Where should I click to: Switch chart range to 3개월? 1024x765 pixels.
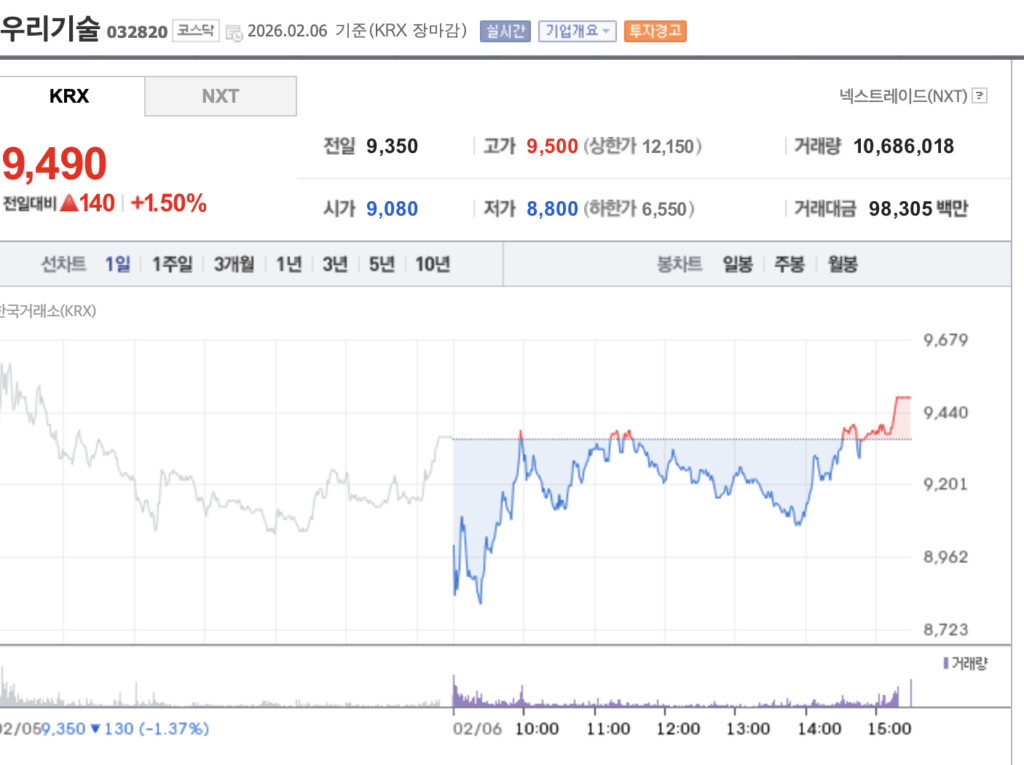click(234, 264)
